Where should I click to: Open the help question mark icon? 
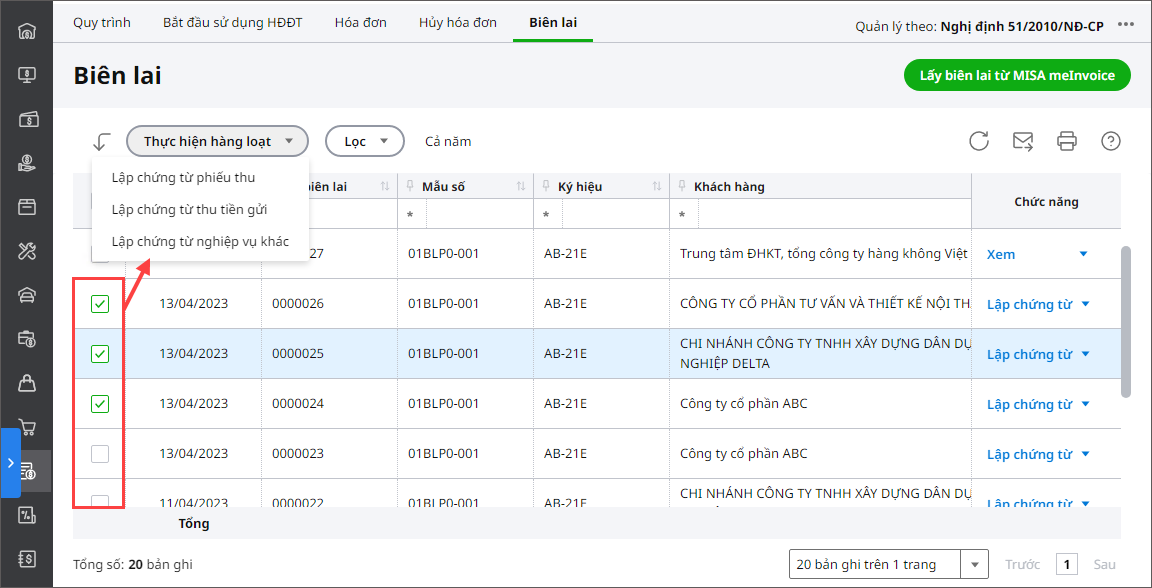tap(1110, 141)
